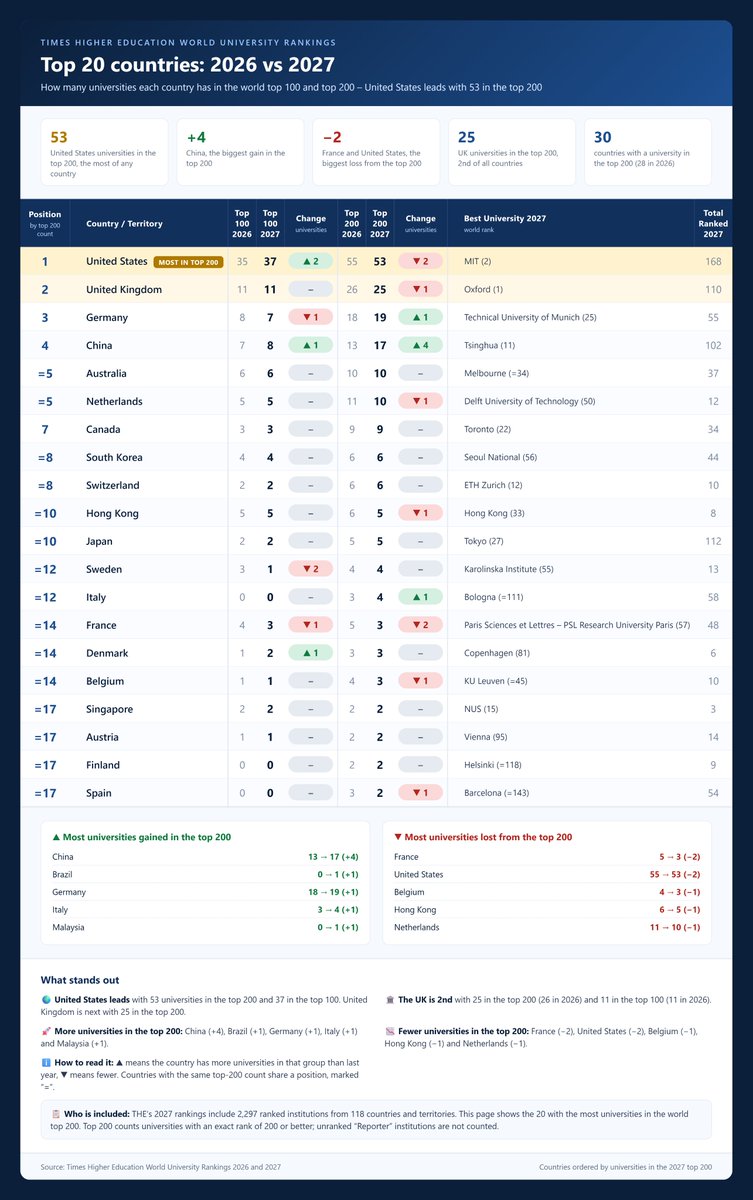This screenshot has height=1200, width=753.
Task: Select the −2 France and United States stat card
Action: click(376, 152)
